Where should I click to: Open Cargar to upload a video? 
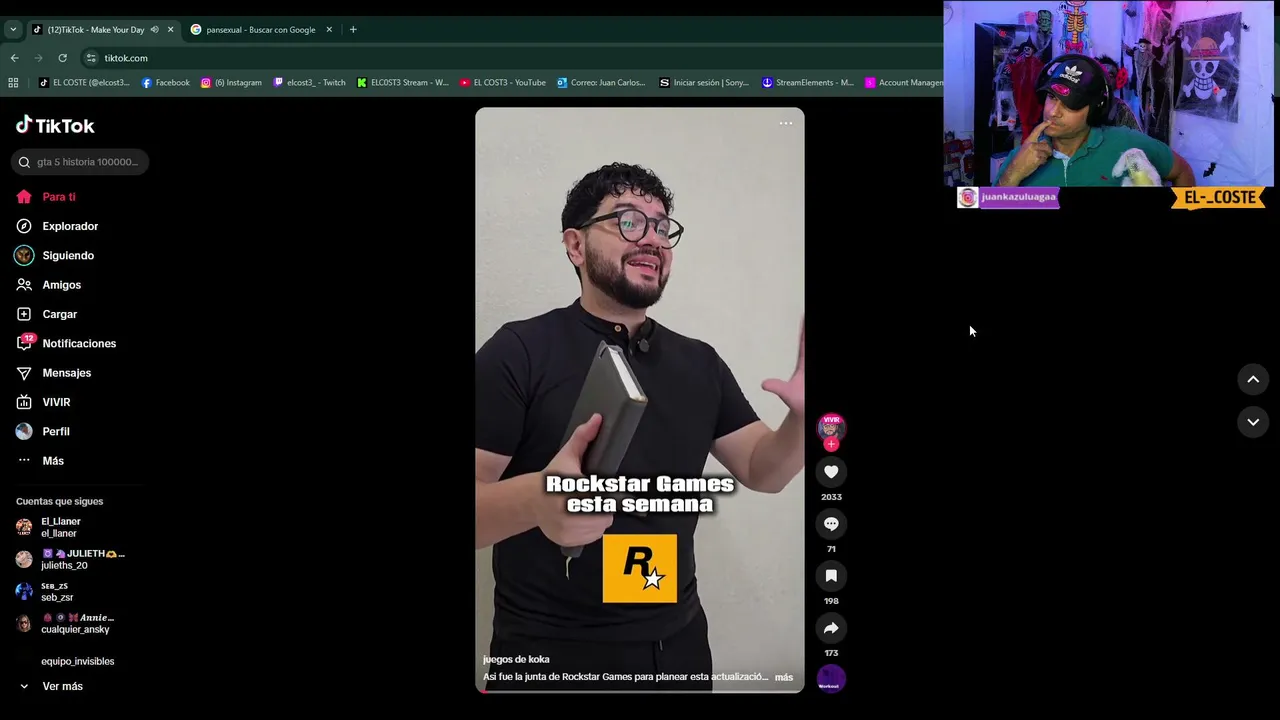pos(46,314)
